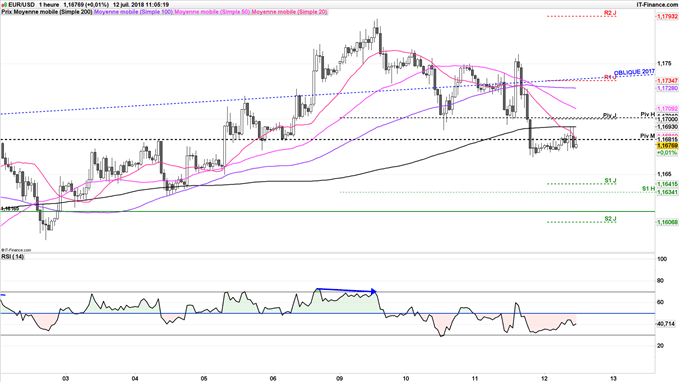Click the price tag 1,17000
The image size is (679, 382).
coord(667,119)
